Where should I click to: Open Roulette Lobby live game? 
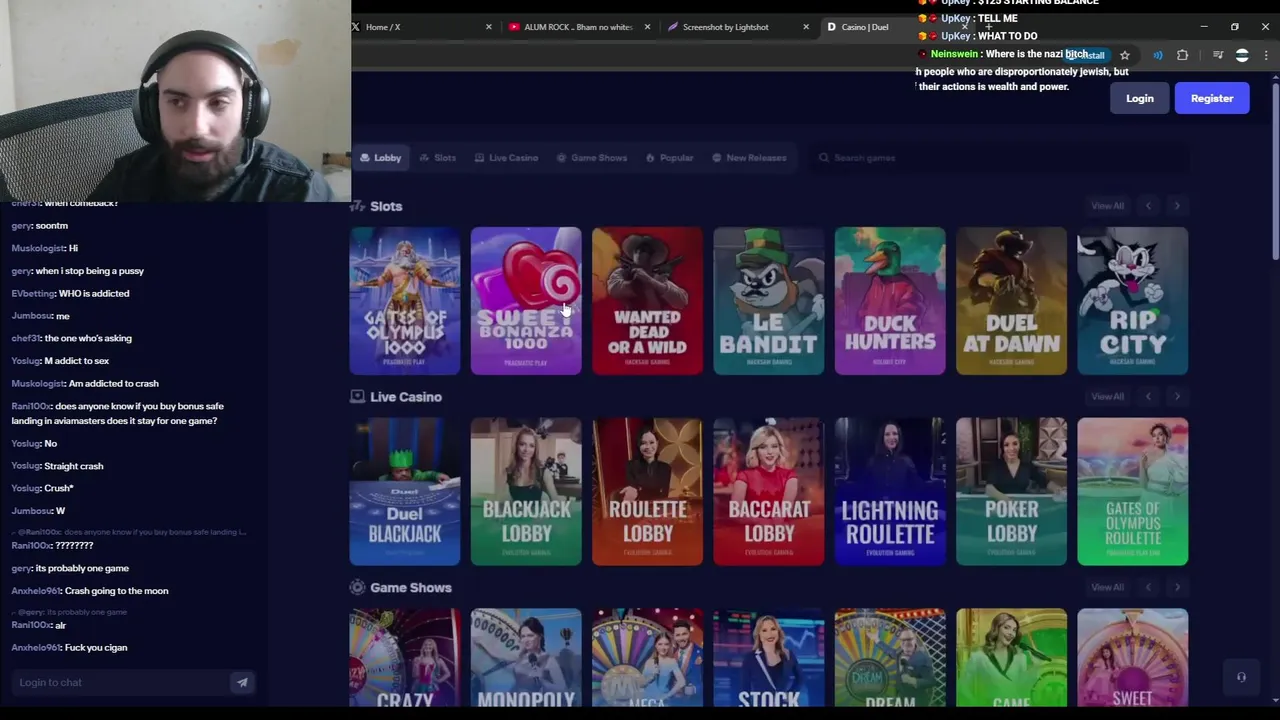pos(647,492)
